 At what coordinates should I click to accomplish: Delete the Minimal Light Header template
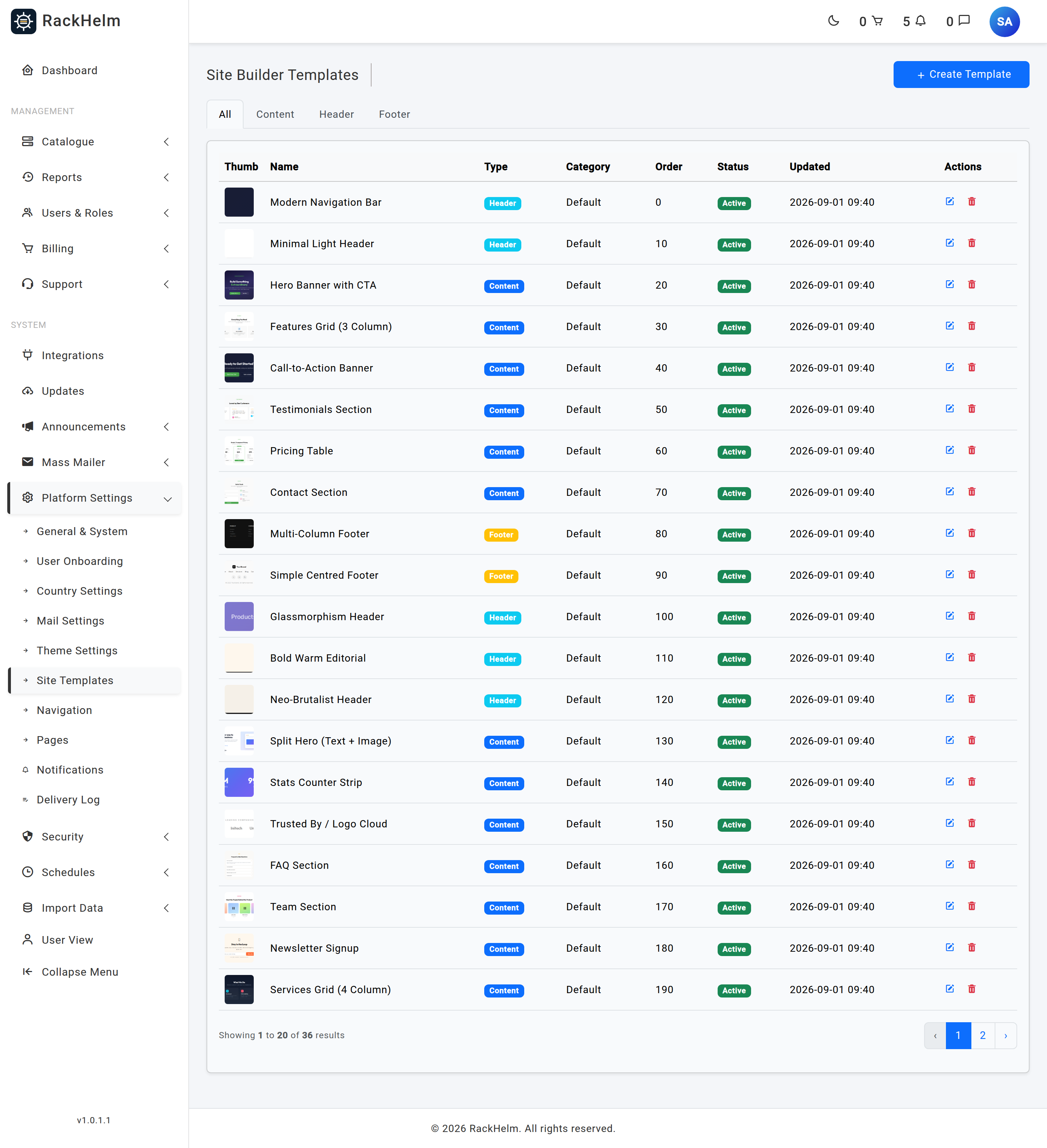tap(972, 243)
